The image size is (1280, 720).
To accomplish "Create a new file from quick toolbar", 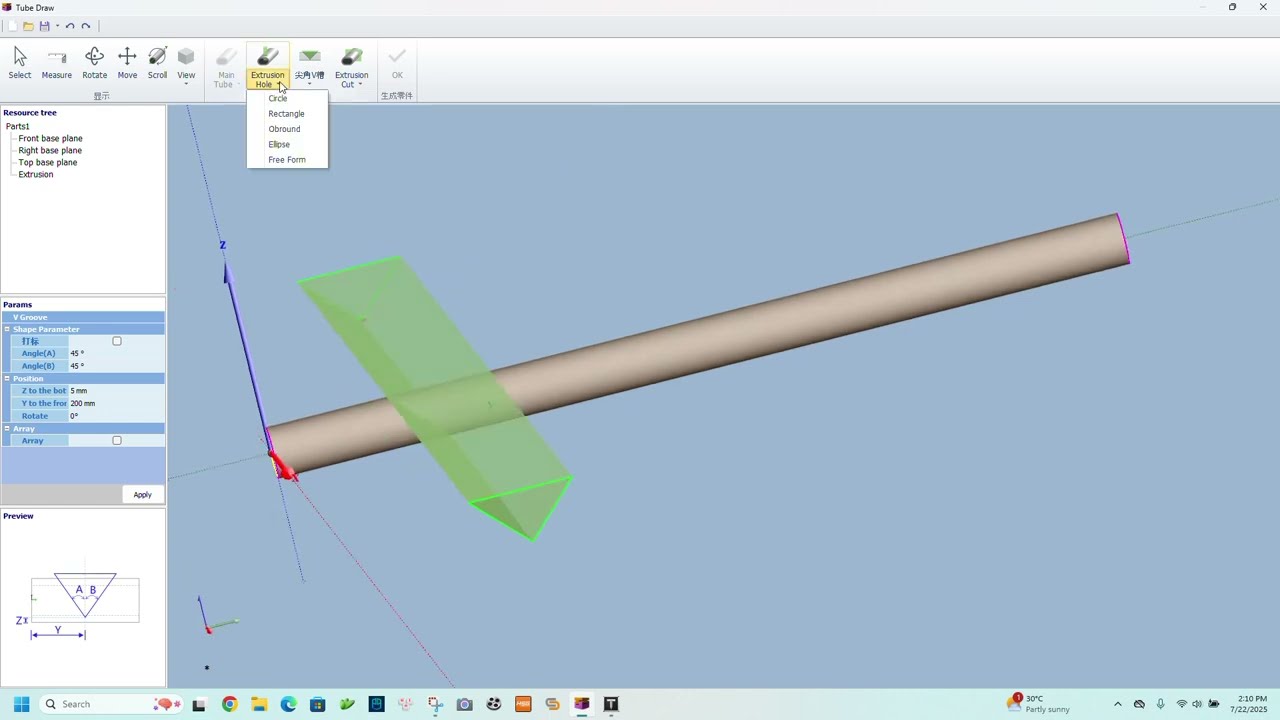I will [11, 26].
